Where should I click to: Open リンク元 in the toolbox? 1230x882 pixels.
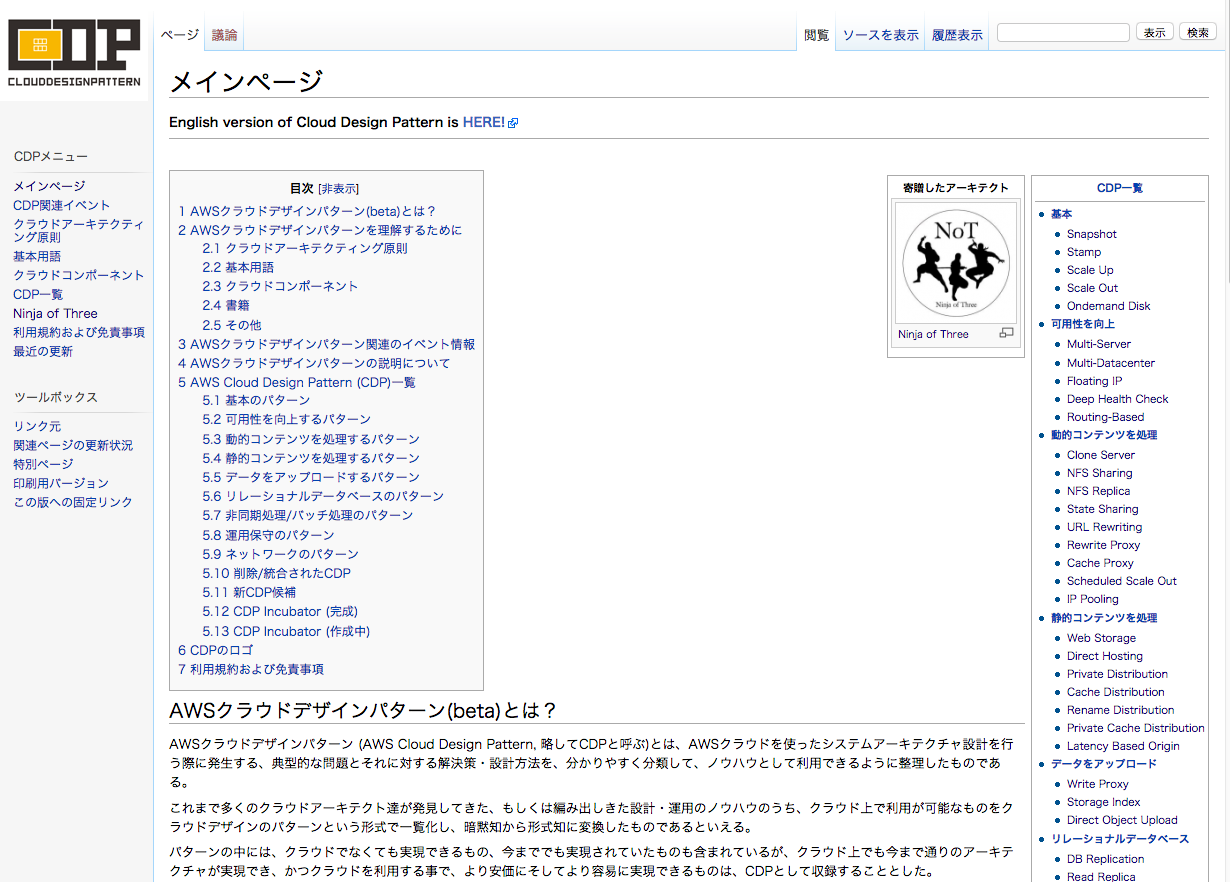pyautogui.click(x=37, y=426)
